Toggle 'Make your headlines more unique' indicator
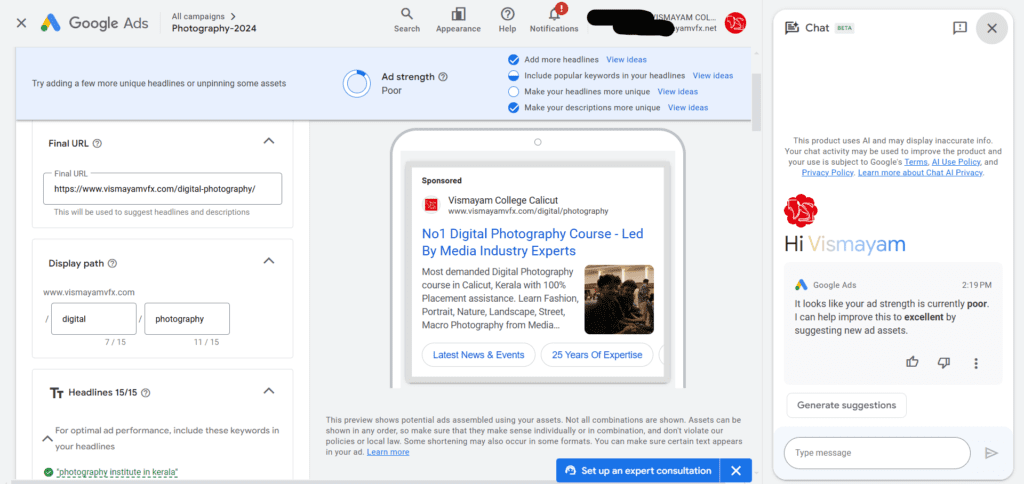This screenshot has width=1024, height=484. pyautogui.click(x=513, y=91)
